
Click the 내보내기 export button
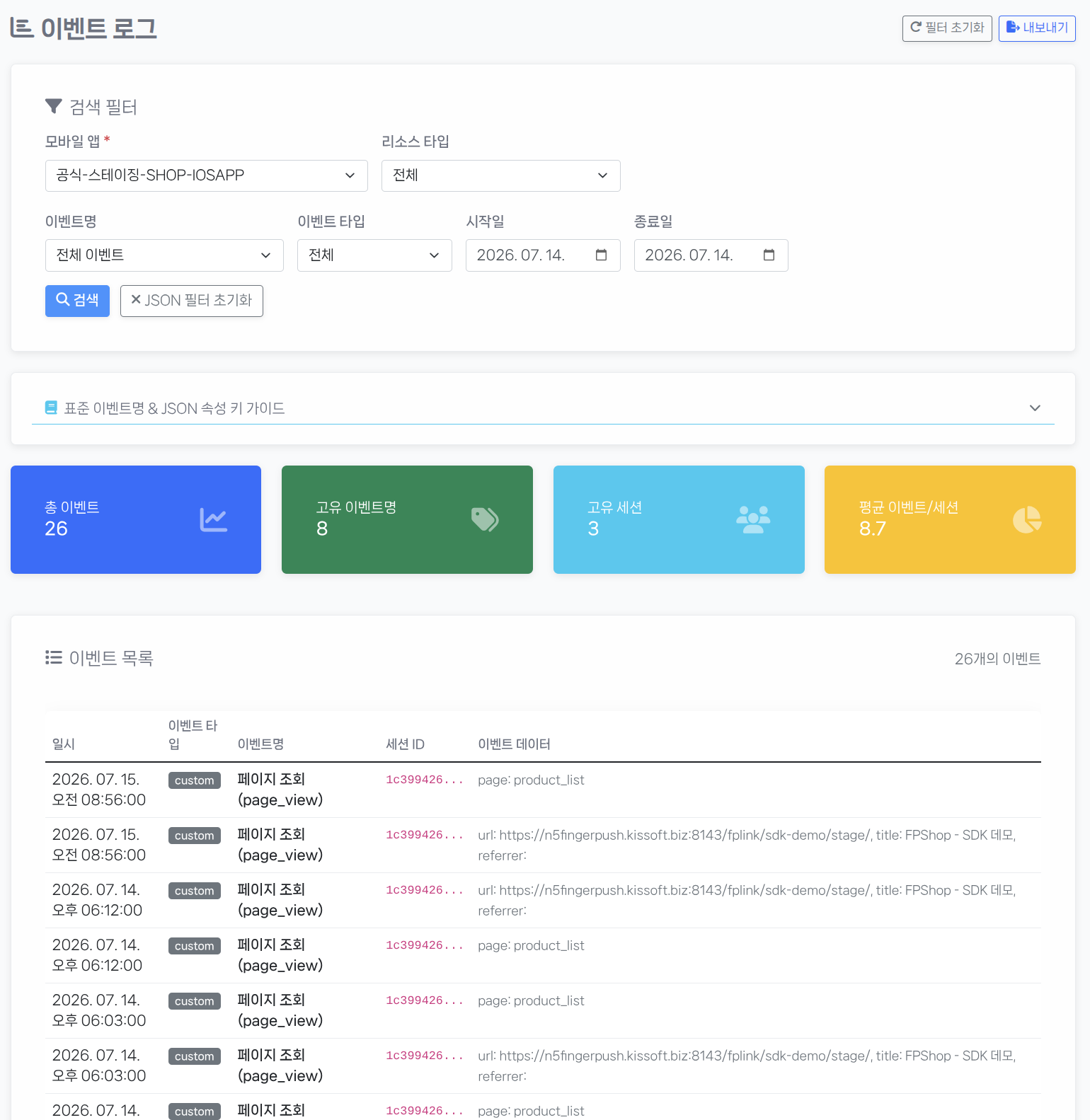click(x=1037, y=28)
